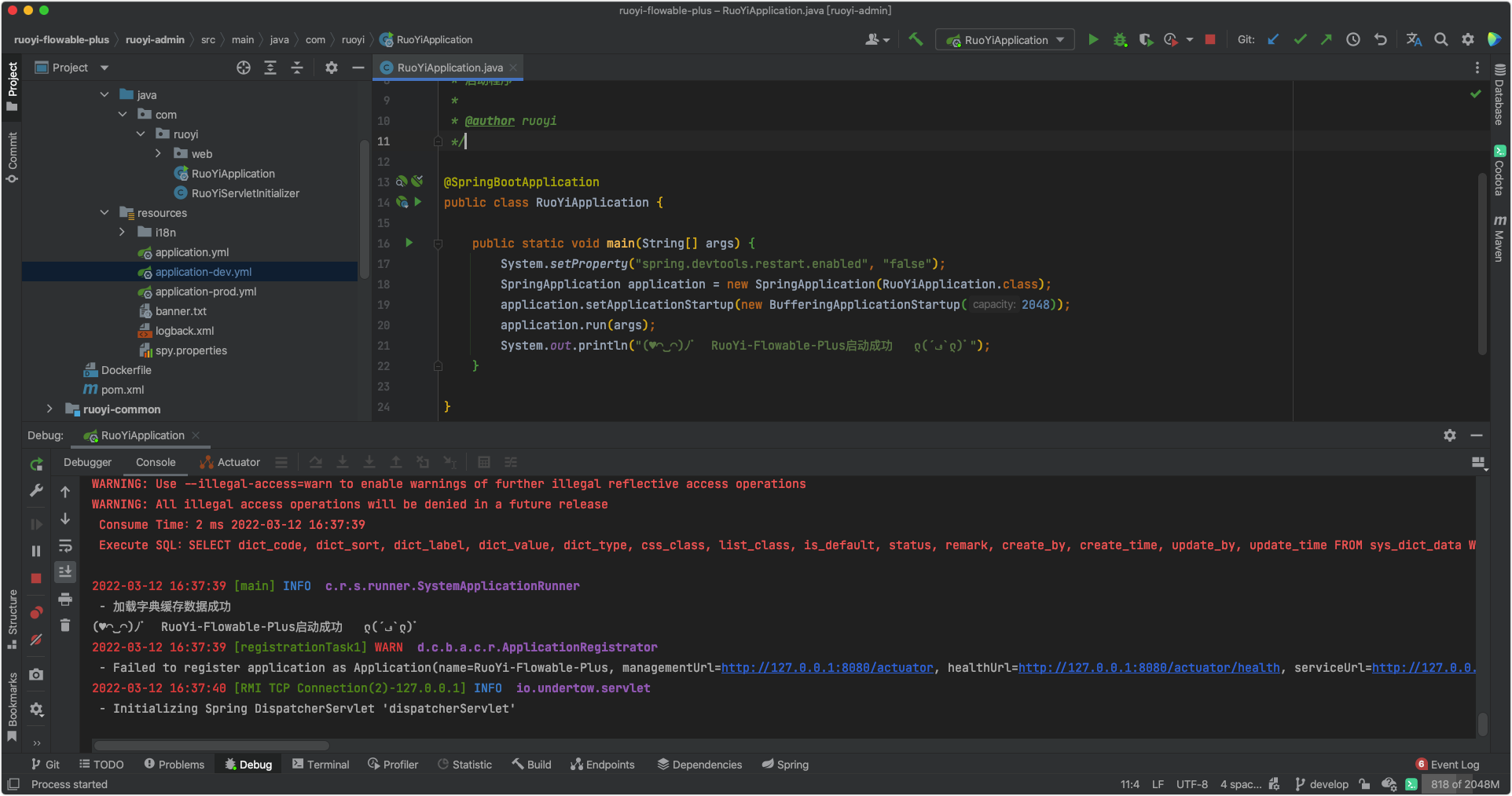Collapse all in the Project tree toolbar

click(297, 68)
